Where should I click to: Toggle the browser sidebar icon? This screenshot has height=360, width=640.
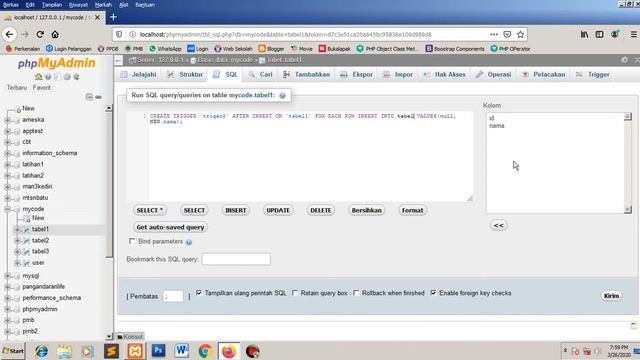click(599, 34)
